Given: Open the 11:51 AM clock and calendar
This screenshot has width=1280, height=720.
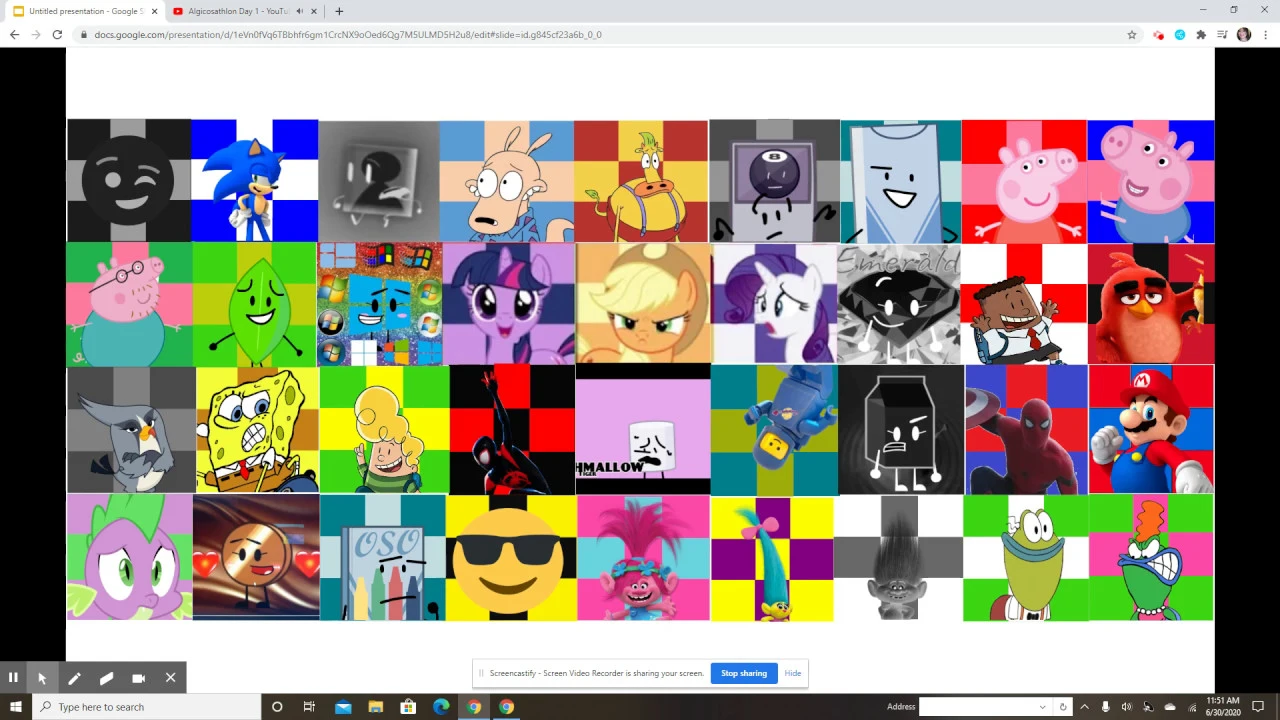Looking at the screenshot, I should point(1223,707).
